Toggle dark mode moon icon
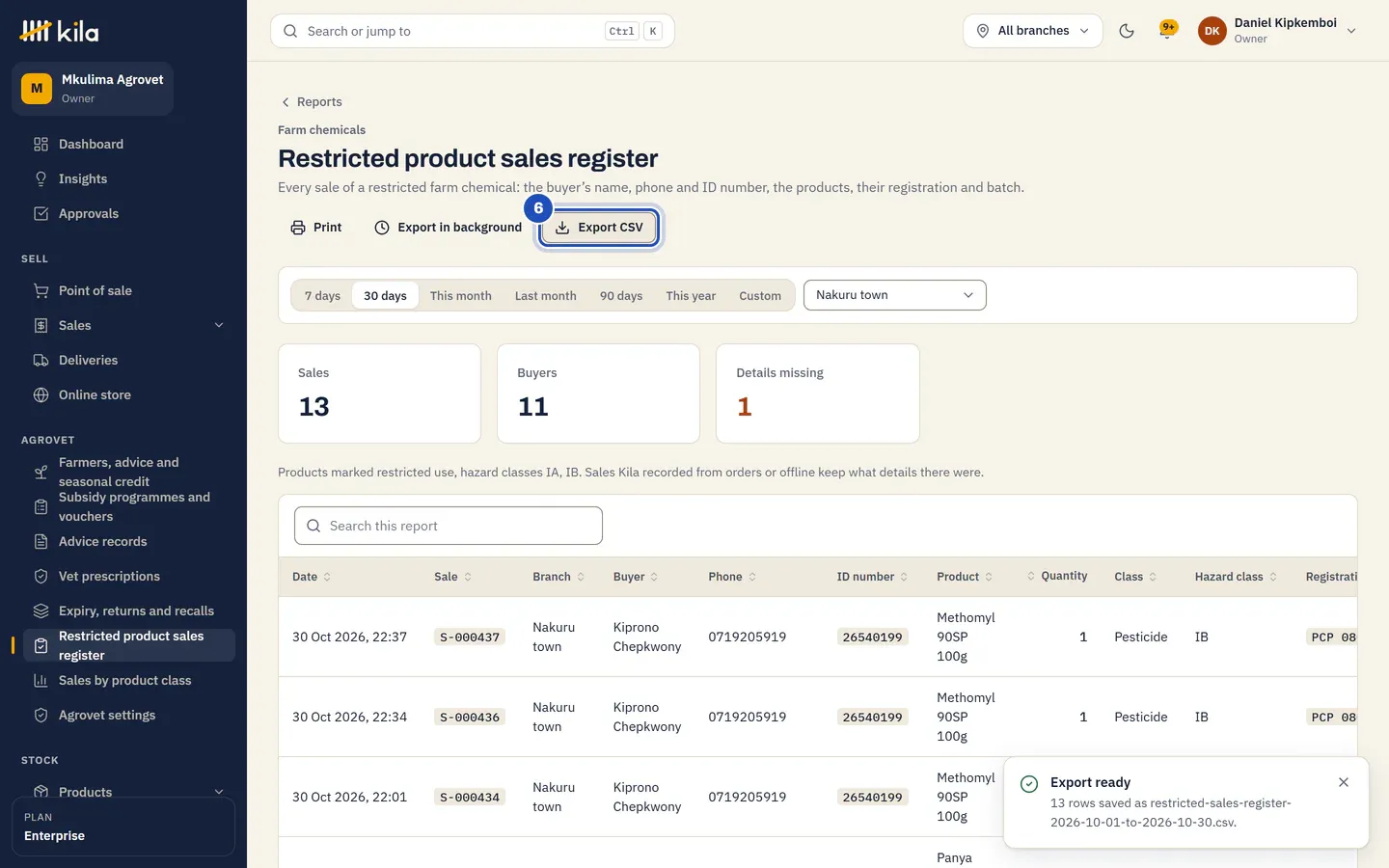 click(1126, 31)
